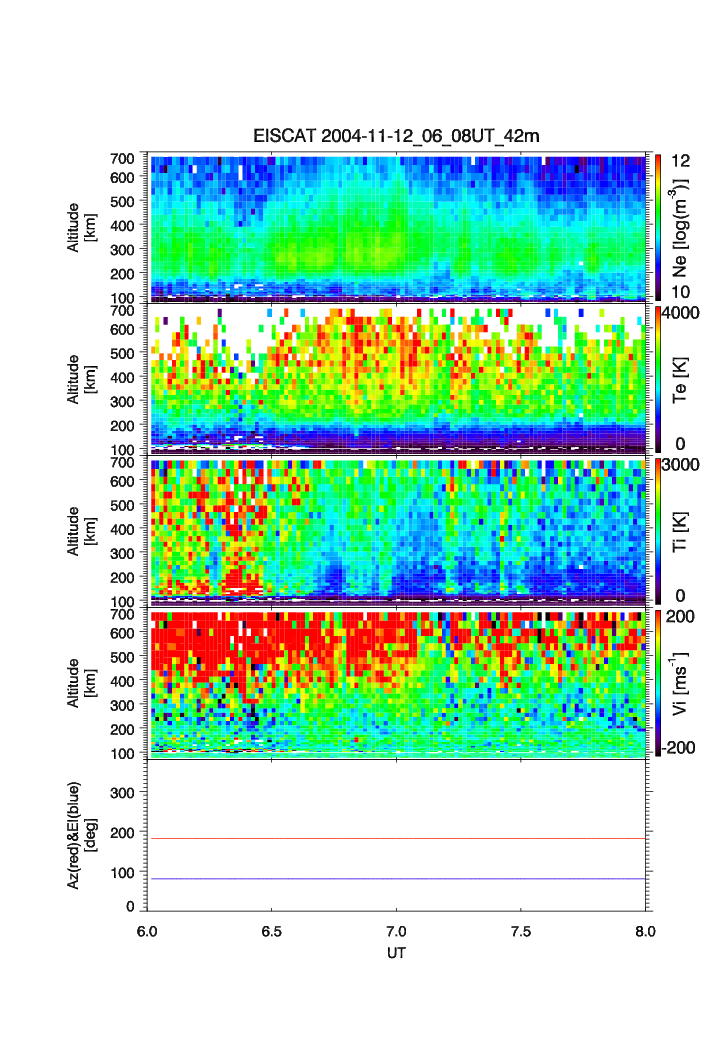The width and height of the screenshot is (708, 1063).
Task: Click the 7.0 tick label on UT axis
Action: pos(397,930)
